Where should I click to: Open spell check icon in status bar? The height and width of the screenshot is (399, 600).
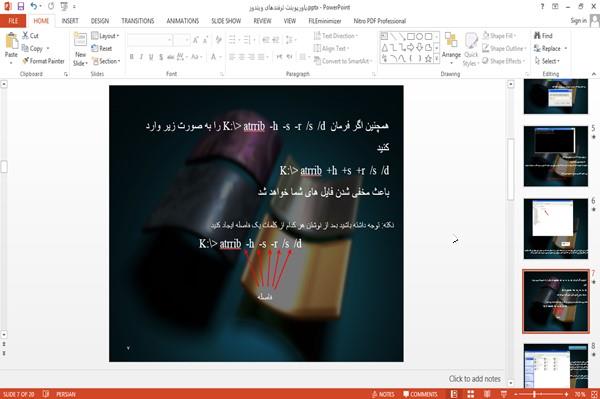click(46, 394)
